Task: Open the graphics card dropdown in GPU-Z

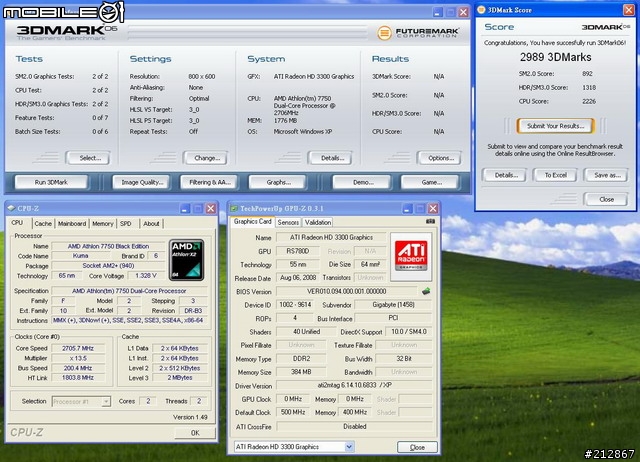Action: (349, 446)
